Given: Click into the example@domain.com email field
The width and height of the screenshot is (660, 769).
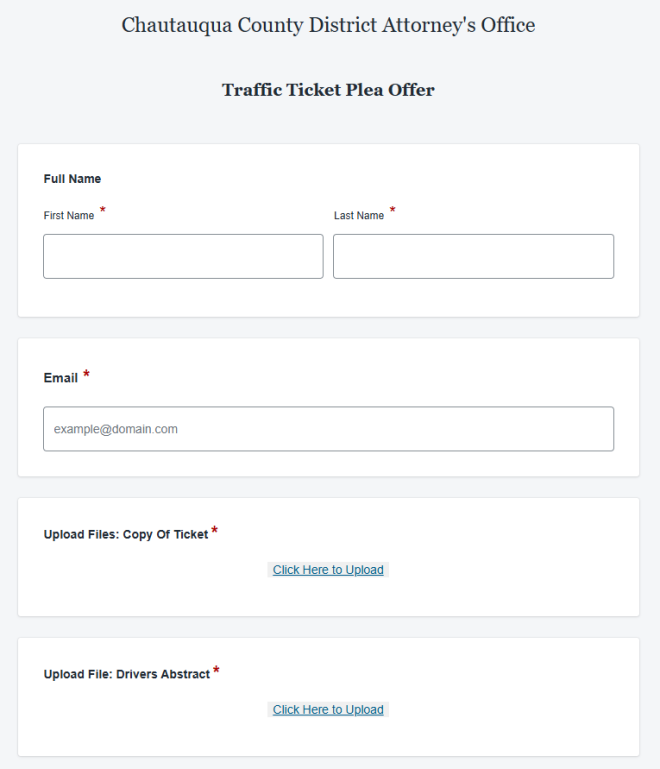Looking at the screenshot, I should pos(329,429).
